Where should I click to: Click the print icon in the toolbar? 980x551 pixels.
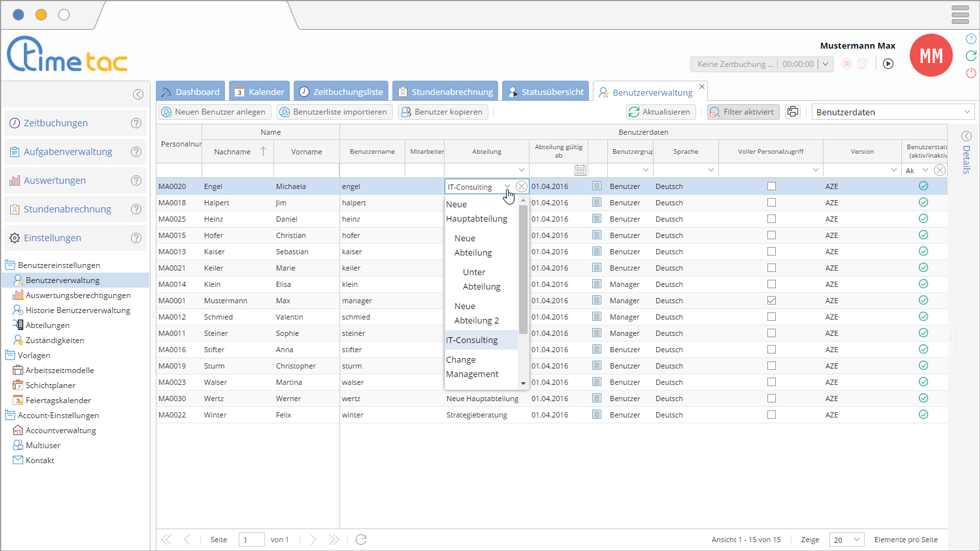click(x=792, y=112)
